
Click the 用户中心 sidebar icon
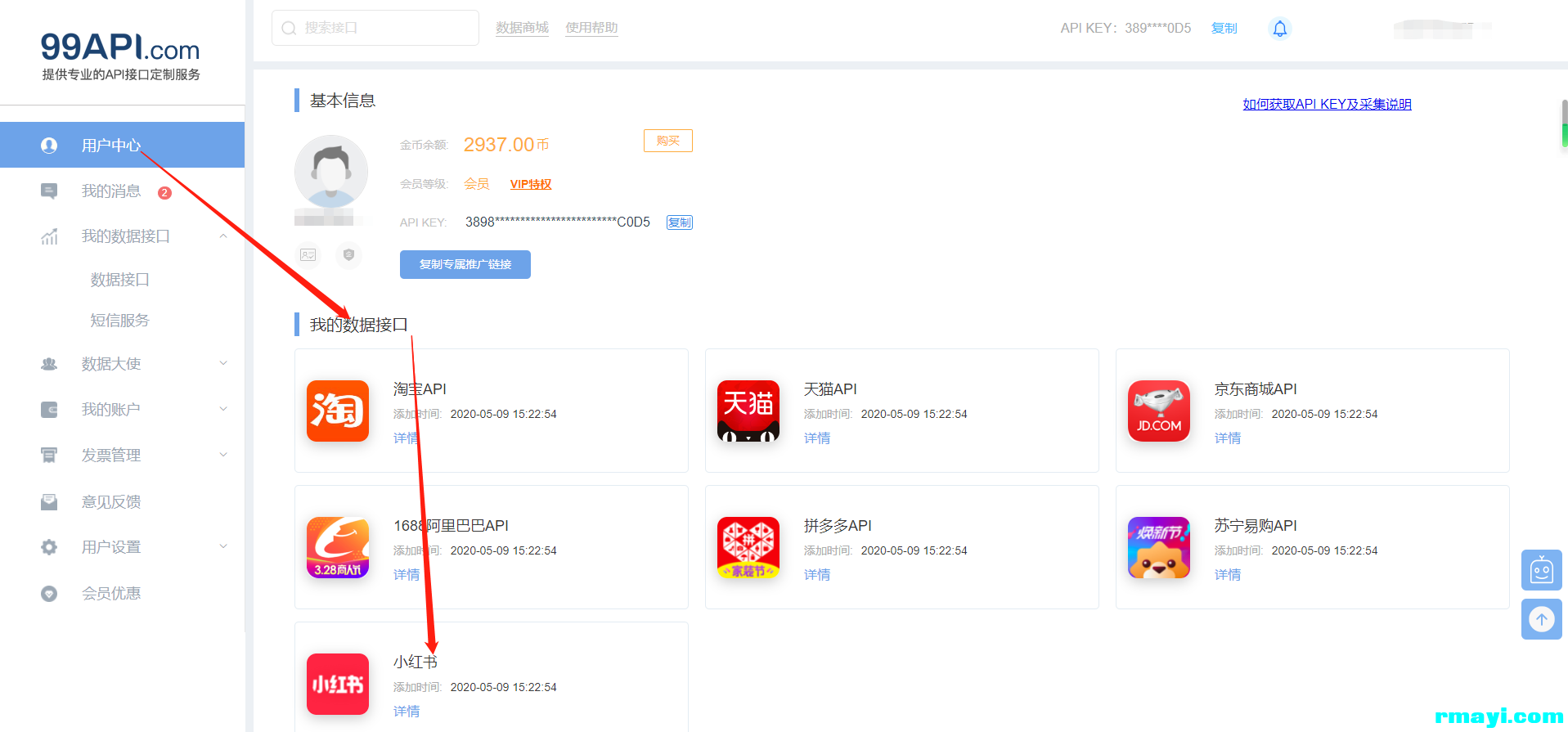pyautogui.click(x=49, y=146)
